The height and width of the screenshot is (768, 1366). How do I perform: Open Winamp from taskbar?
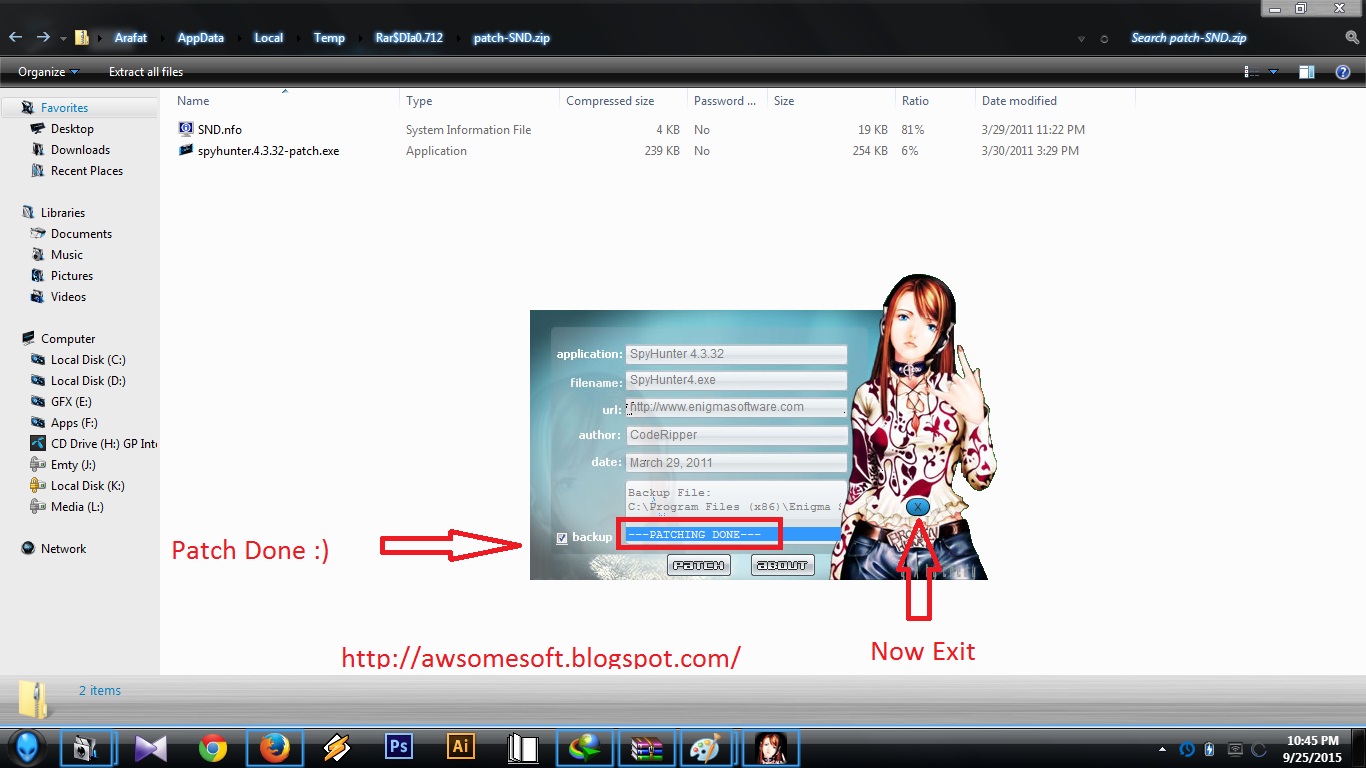336,748
